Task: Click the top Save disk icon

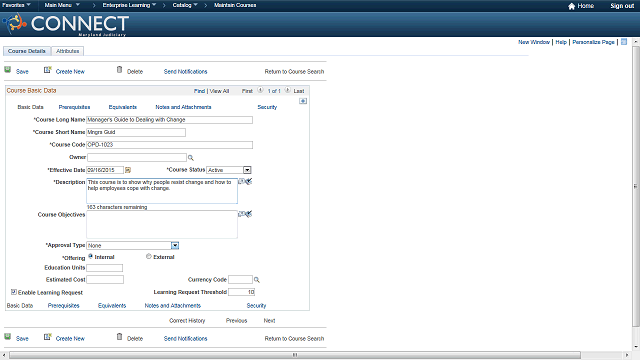Action: (8, 70)
